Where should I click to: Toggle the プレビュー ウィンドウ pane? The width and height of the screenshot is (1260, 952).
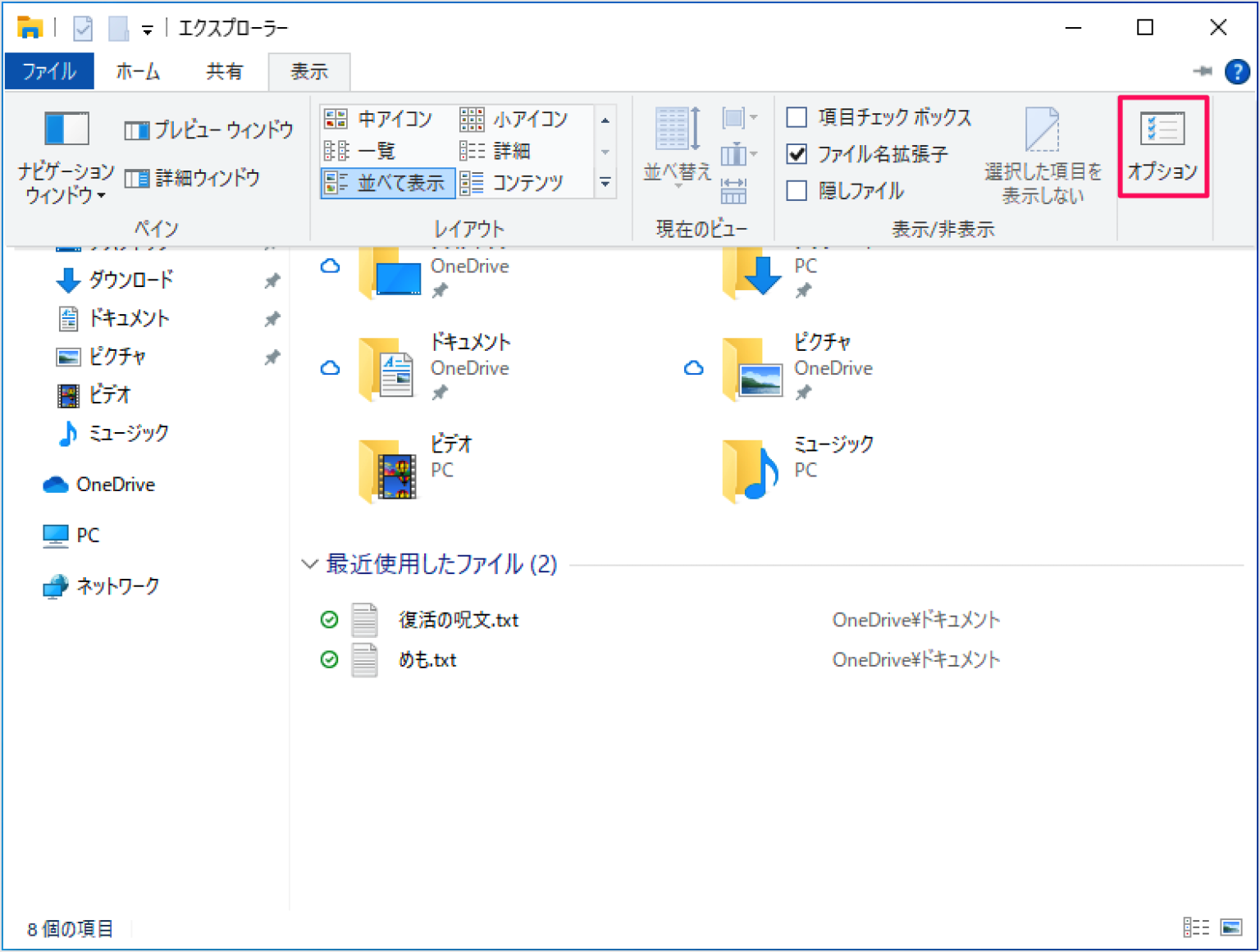pos(209,130)
